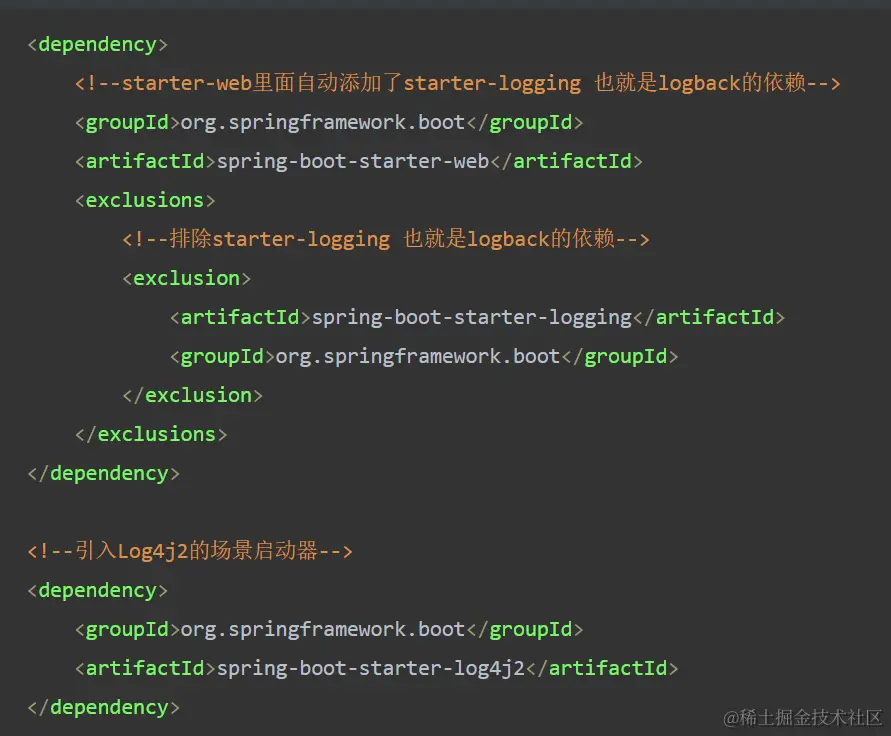Click the spring-boot-starter-web artifactId line
Screen dimensions: 891x736
(x=359, y=161)
